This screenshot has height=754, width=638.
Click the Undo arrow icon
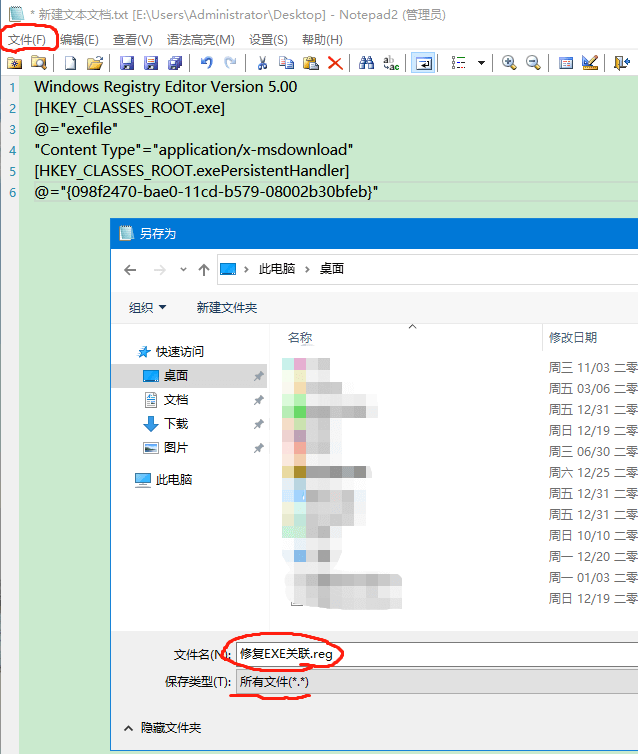coord(207,63)
